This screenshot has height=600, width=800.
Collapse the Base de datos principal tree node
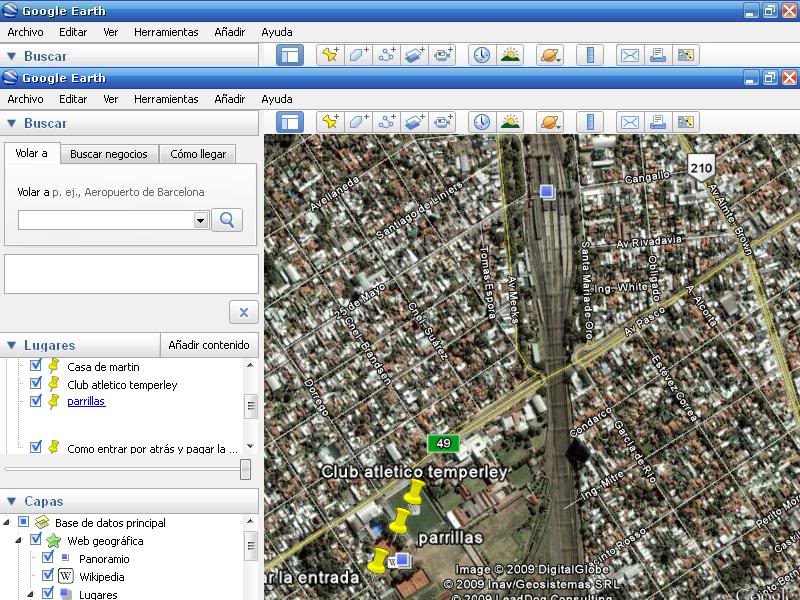[x=7, y=522]
